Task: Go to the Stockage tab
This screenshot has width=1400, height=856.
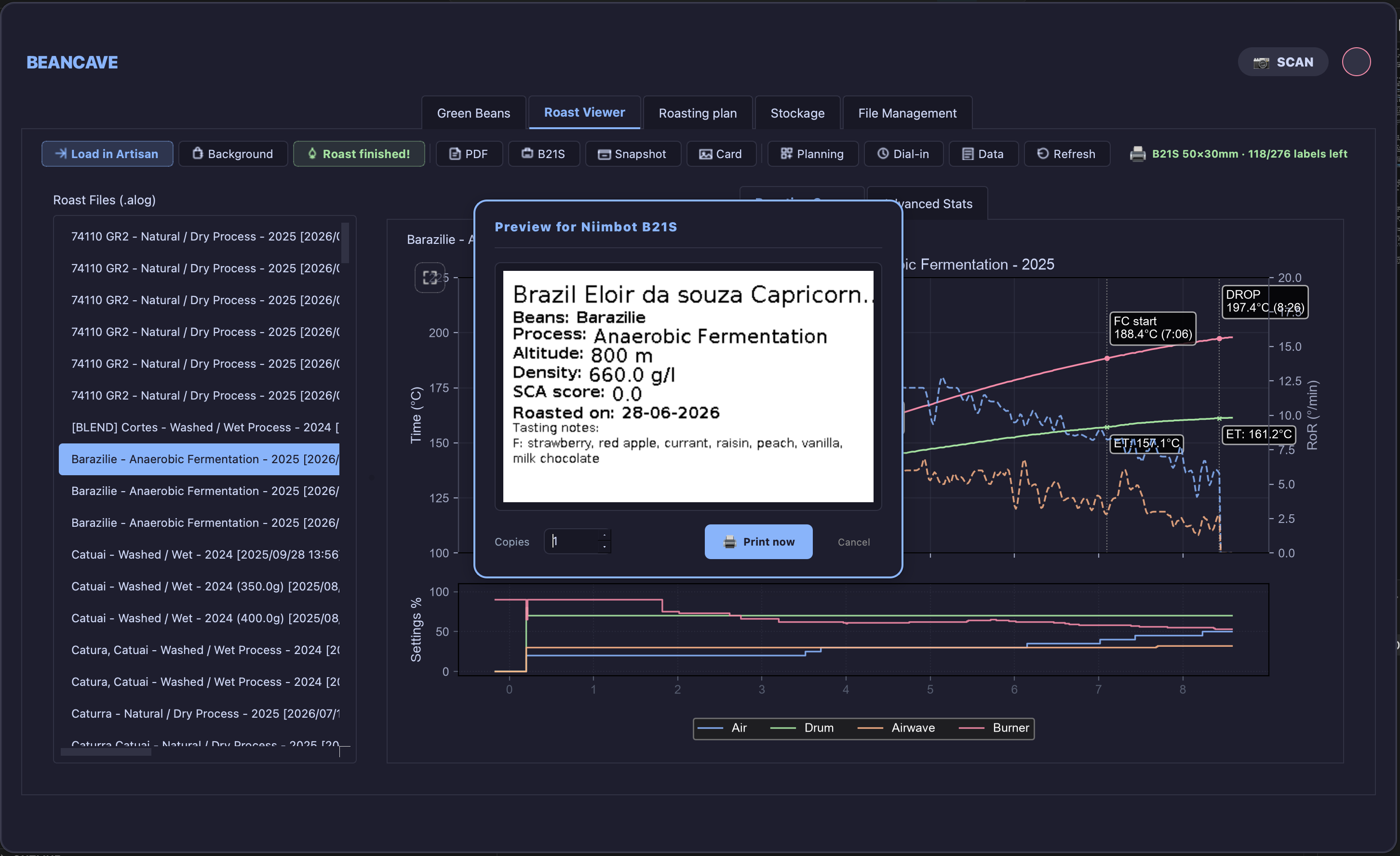Action: click(x=797, y=113)
